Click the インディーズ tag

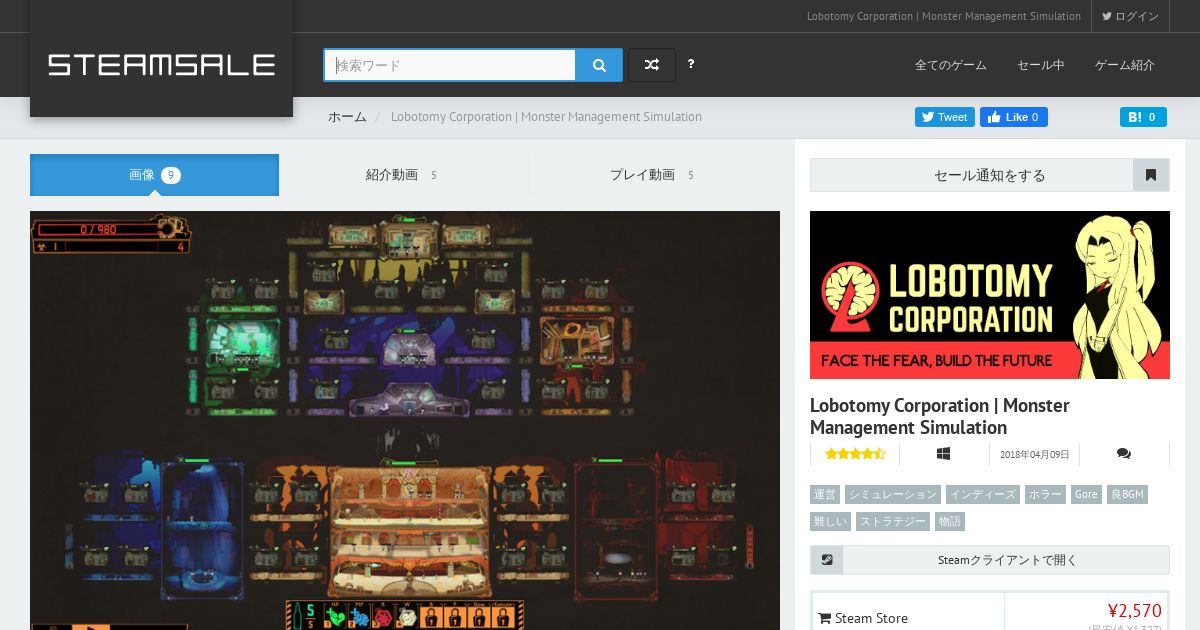(983, 494)
